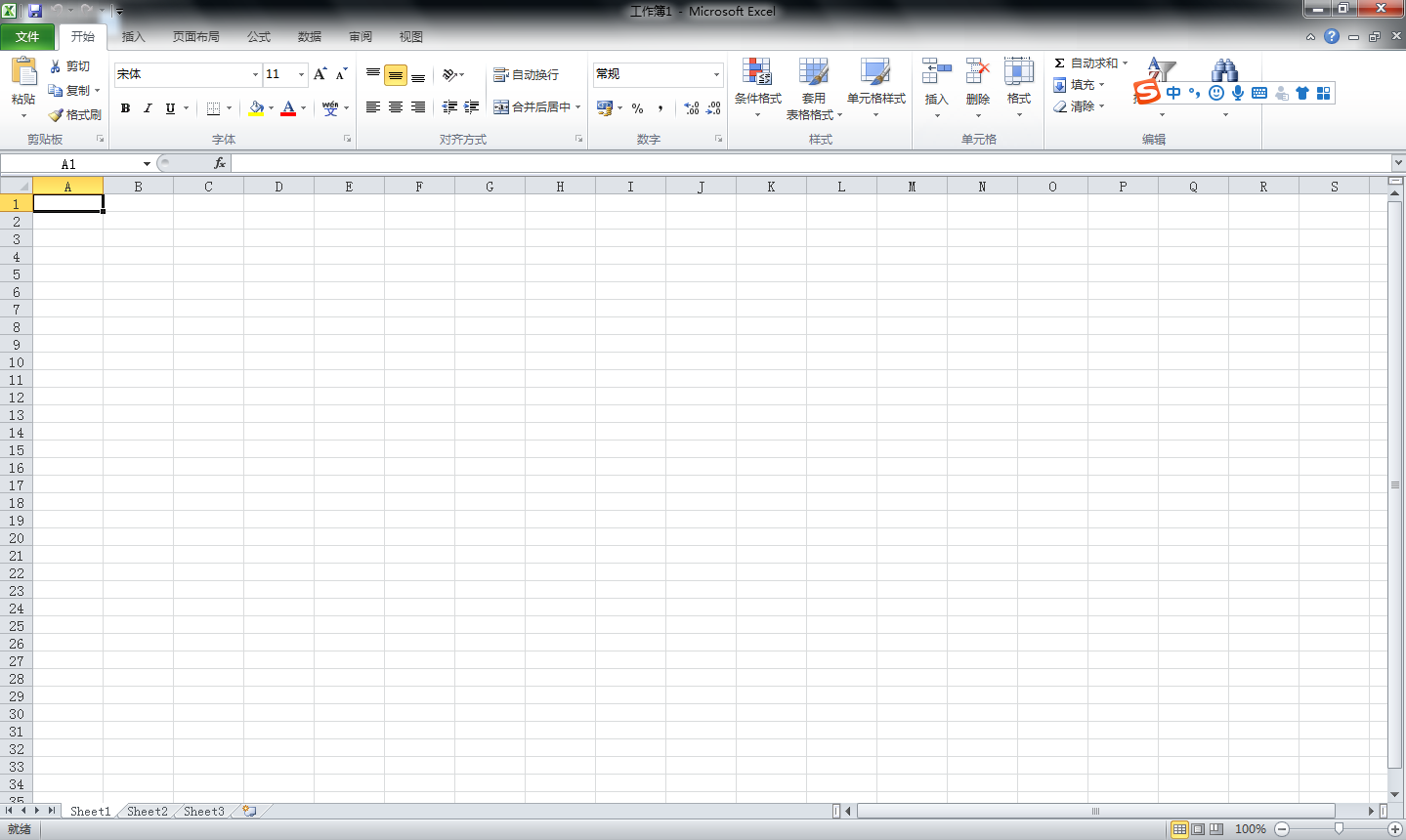The width and height of the screenshot is (1406, 840).
Task: Switch to Formulas (公式) tab
Action: pos(259,37)
